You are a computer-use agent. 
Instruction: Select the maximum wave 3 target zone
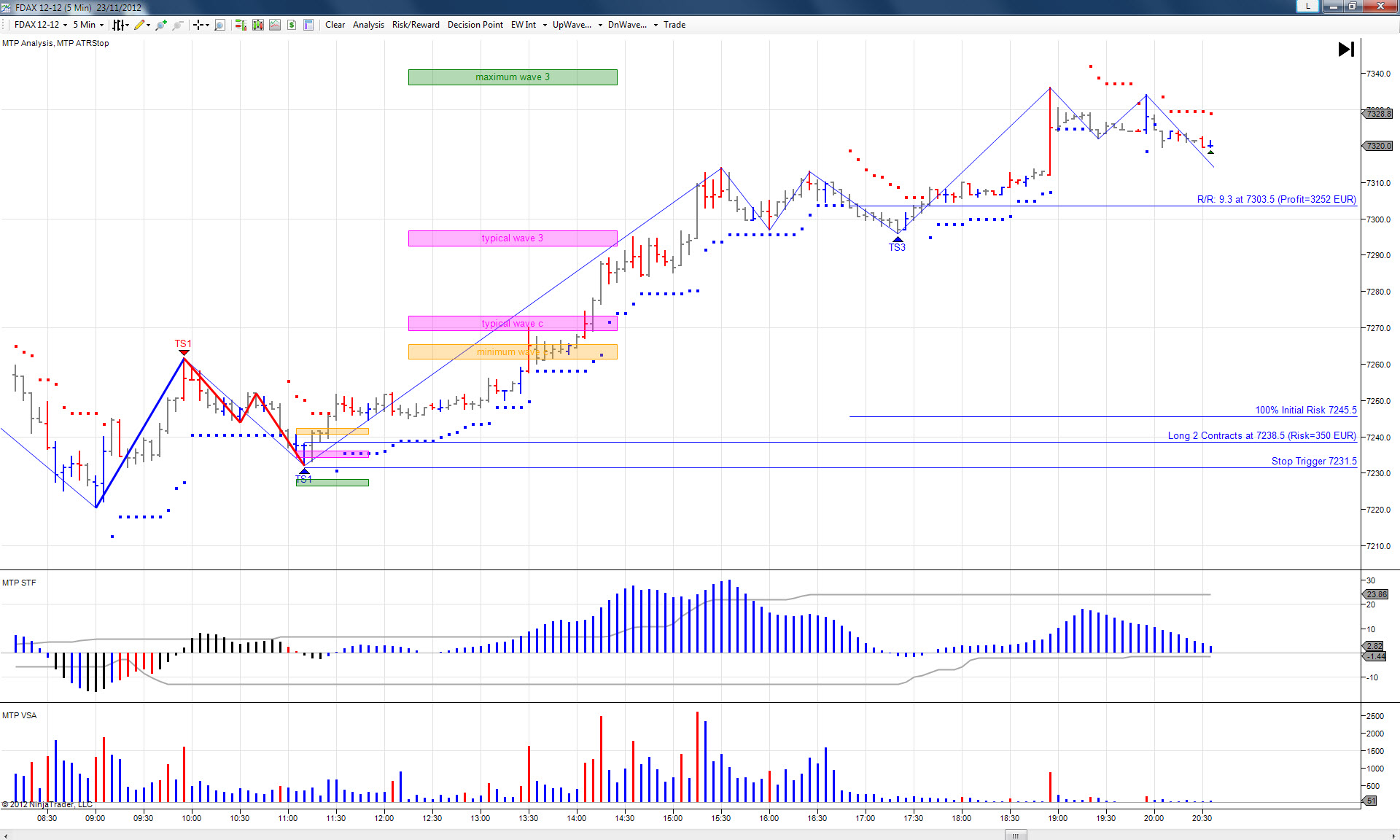coord(513,77)
